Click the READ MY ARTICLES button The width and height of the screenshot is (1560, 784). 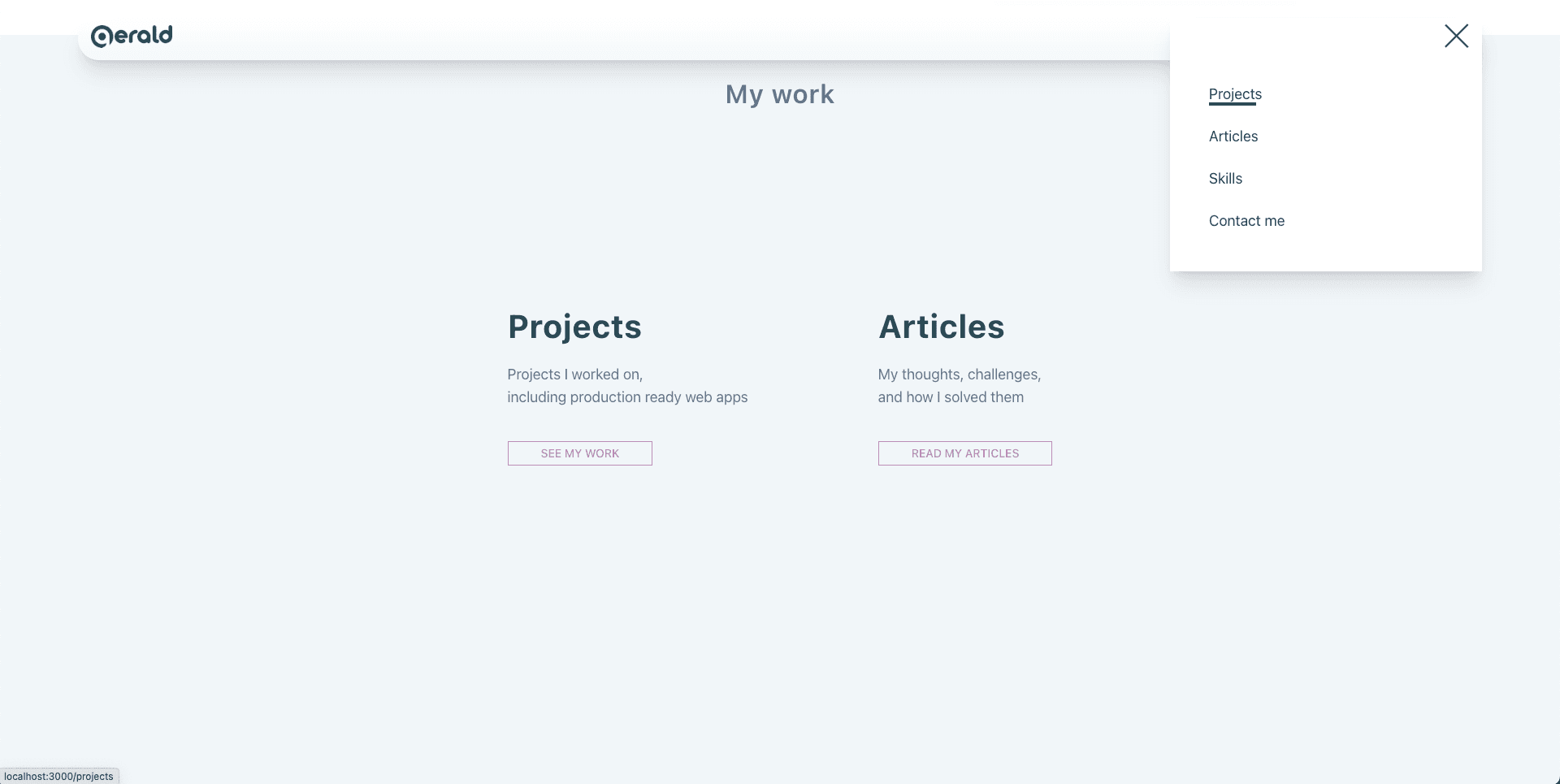pyautogui.click(x=965, y=453)
